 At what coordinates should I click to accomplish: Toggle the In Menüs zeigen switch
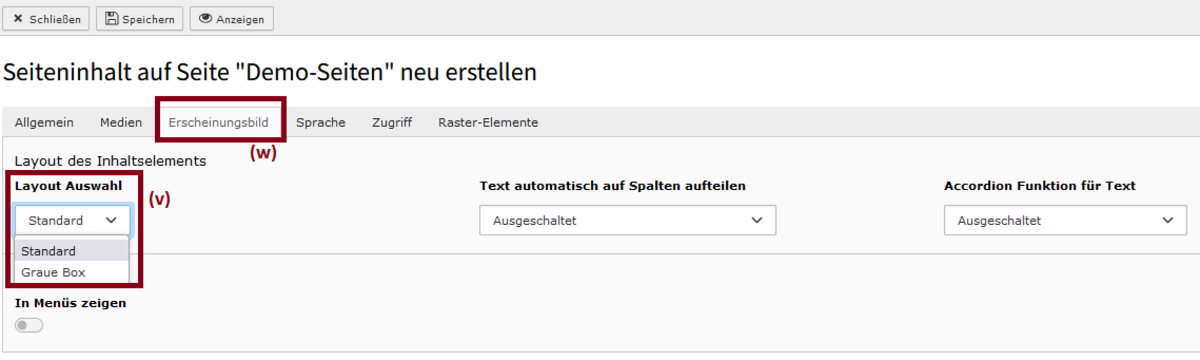coord(29,325)
